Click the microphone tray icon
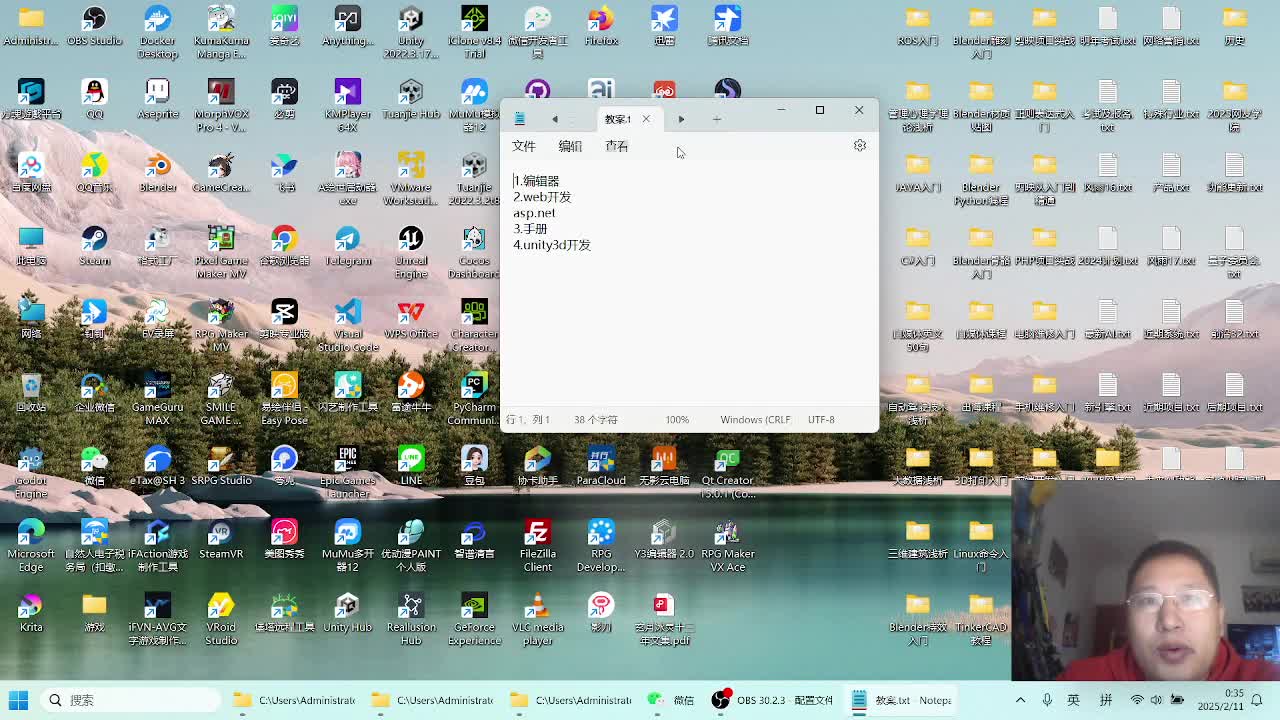This screenshot has width=1280, height=720. (1046, 700)
